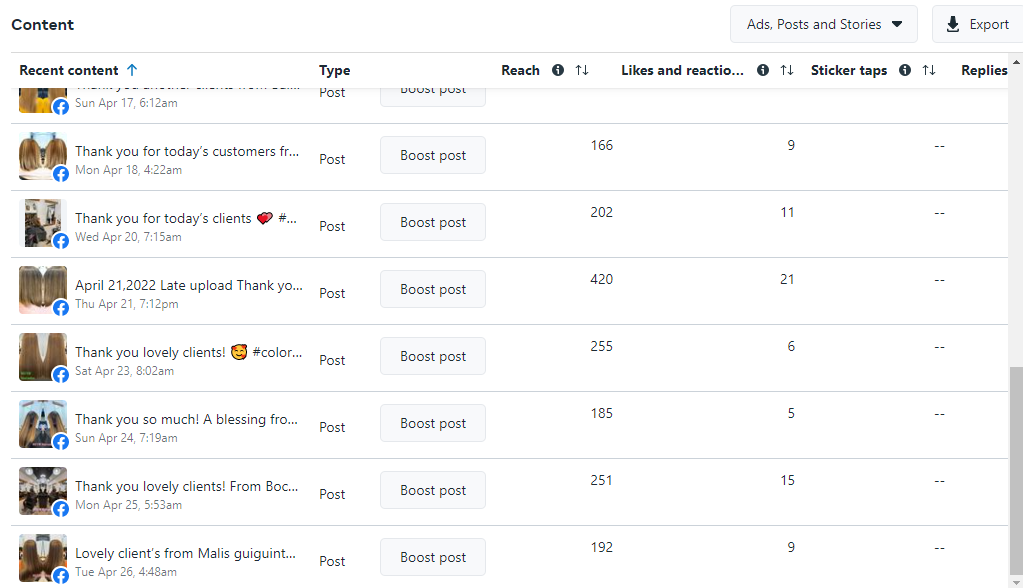Export the content data
The width and height of the screenshot is (1023, 588).
point(977,24)
